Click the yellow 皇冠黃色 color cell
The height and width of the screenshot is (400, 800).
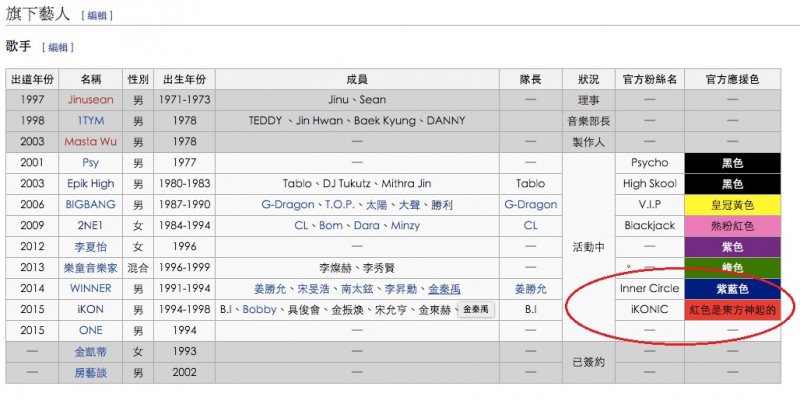tap(732, 205)
